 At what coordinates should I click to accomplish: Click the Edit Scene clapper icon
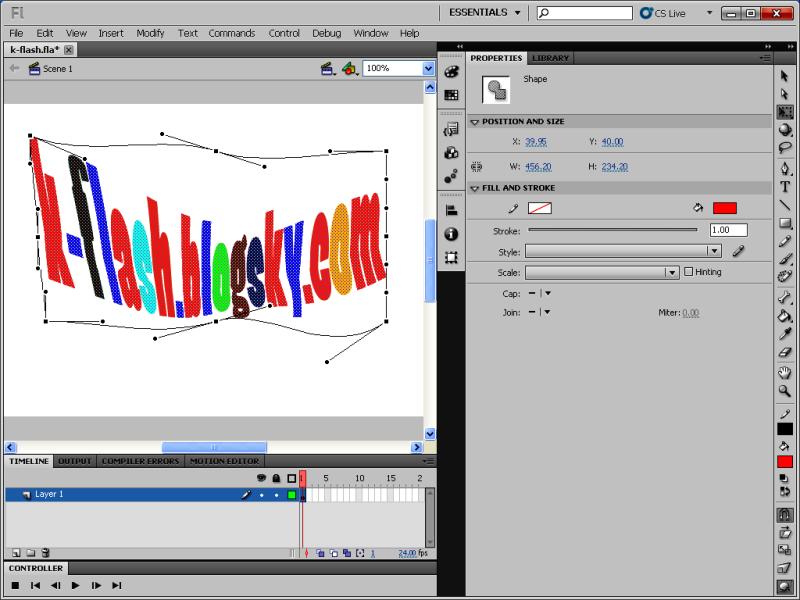pos(328,68)
